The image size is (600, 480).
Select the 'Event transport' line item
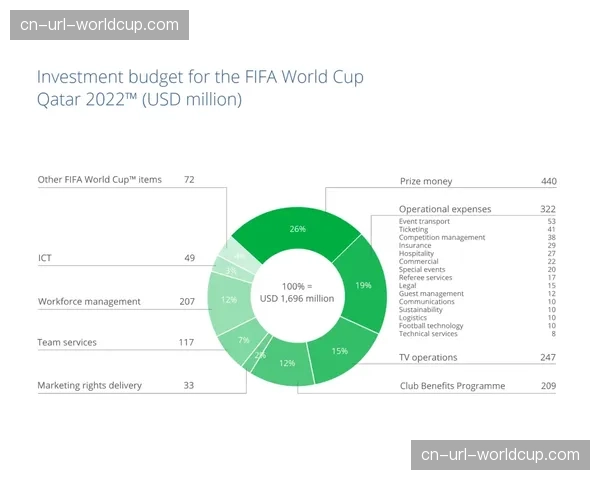click(424, 221)
